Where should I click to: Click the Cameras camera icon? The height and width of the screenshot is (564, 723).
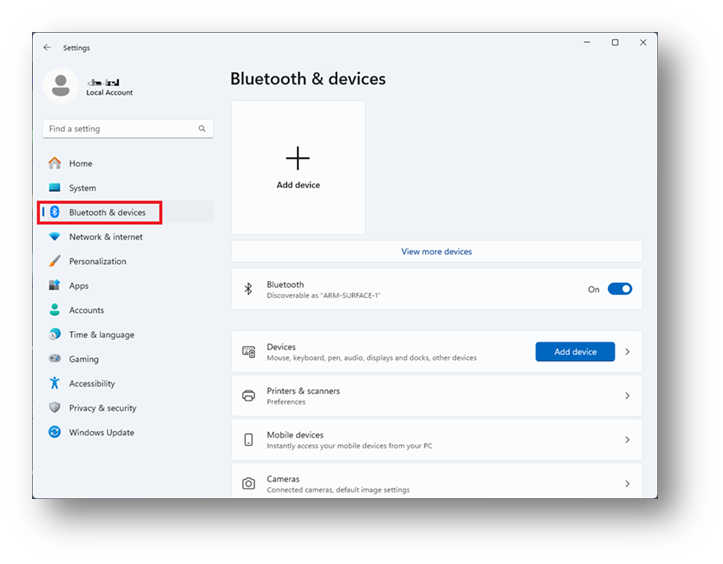[249, 483]
